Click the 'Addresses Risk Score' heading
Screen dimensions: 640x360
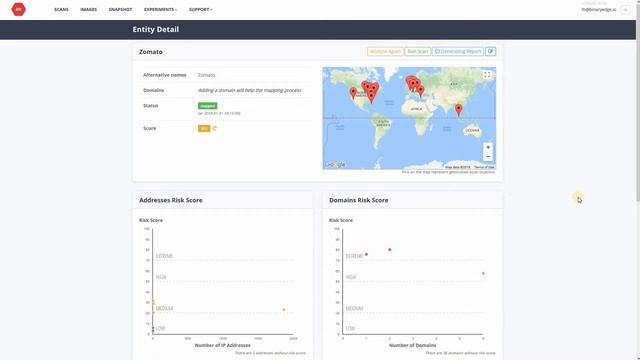point(171,200)
